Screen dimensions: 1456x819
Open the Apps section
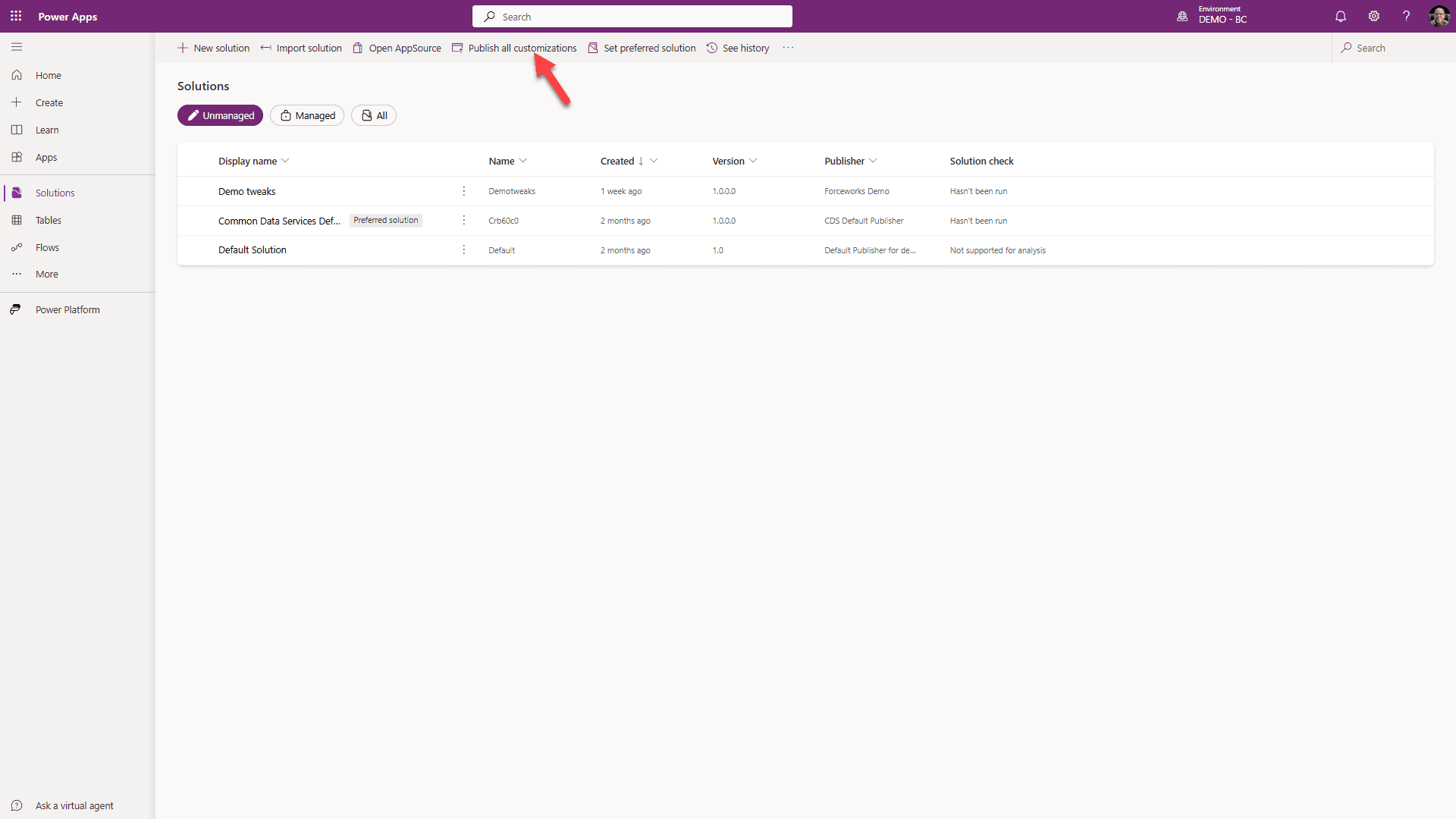(45, 157)
